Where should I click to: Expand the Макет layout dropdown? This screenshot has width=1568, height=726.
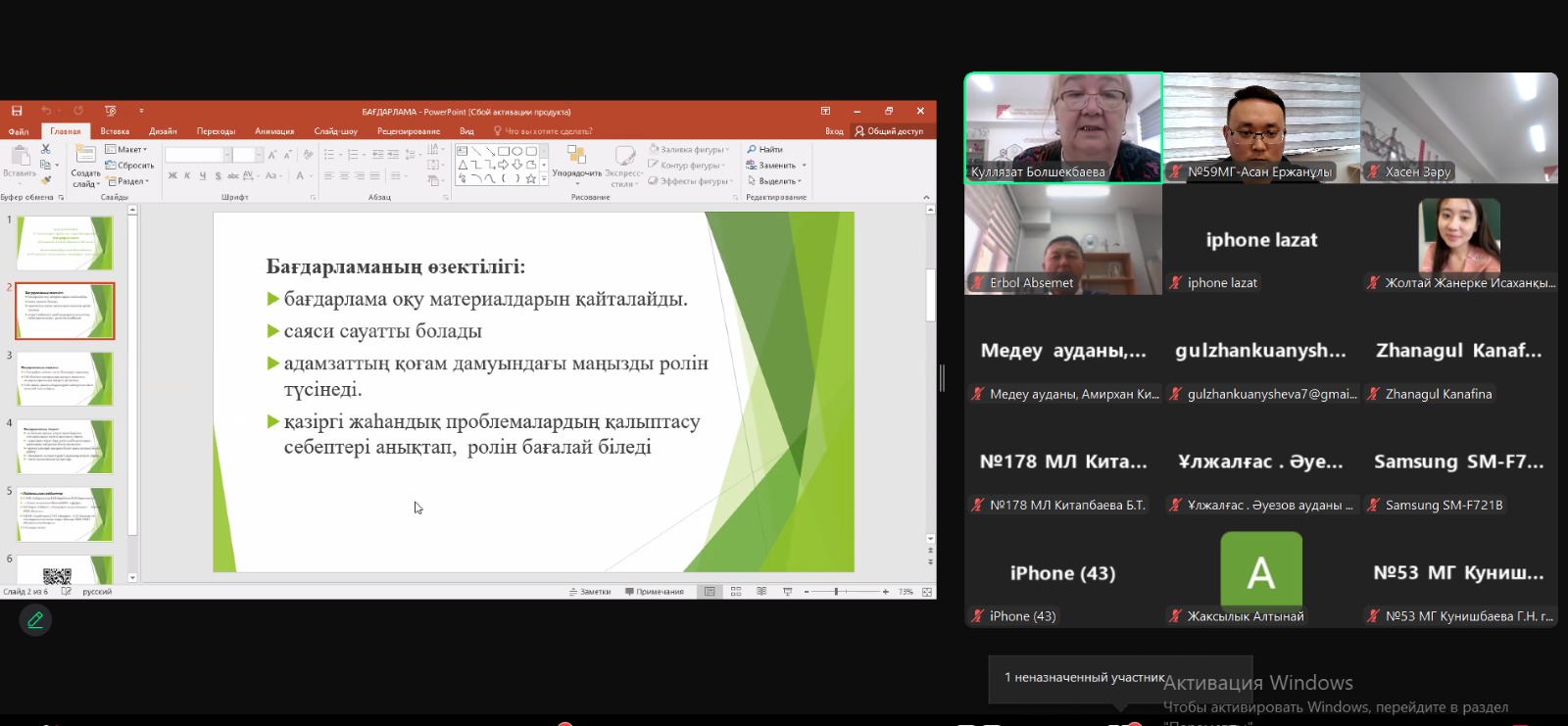127,150
